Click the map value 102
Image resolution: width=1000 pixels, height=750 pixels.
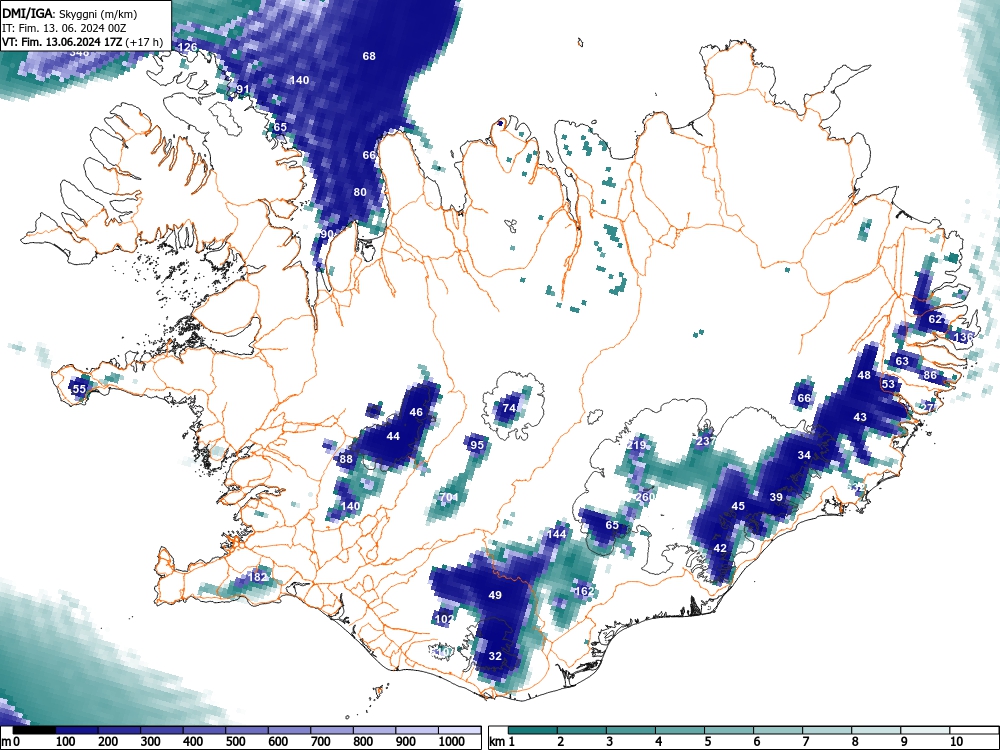[x=444, y=619]
